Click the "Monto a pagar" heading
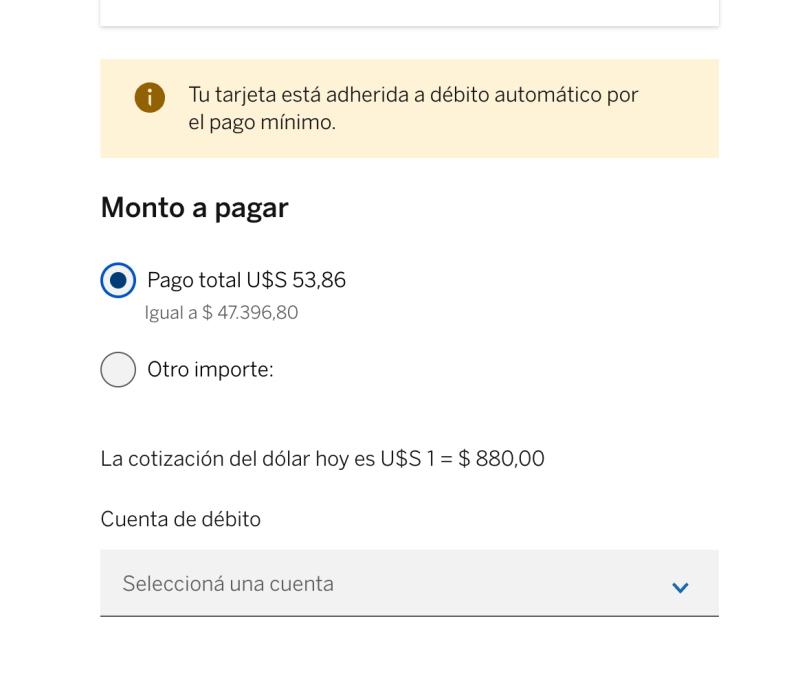The width and height of the screenshot is (800, 698). (194, 208)
